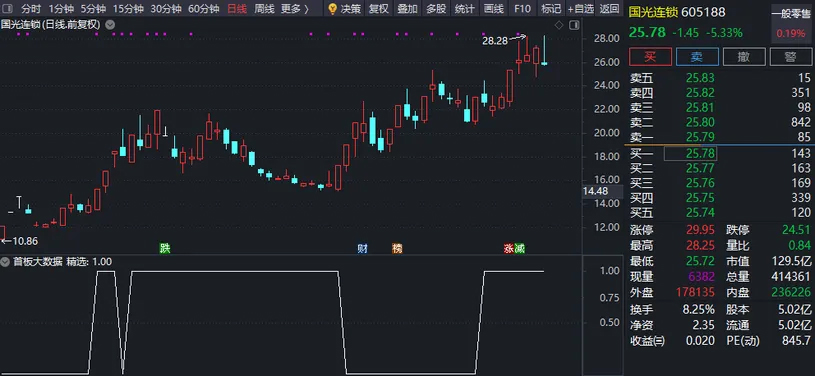Select the 5分钟 period
The width and height of the screenshot is (815, 376).
[93, 9]
